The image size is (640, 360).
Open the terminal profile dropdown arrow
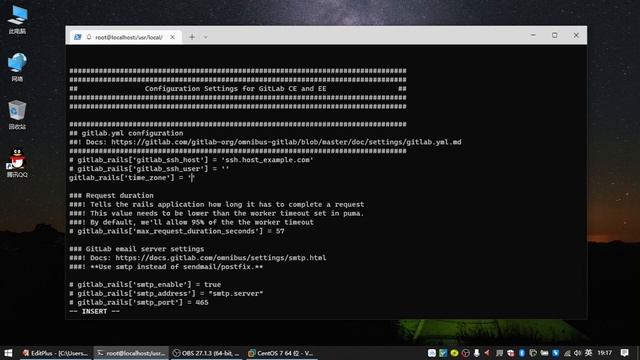tap(205, 37)
